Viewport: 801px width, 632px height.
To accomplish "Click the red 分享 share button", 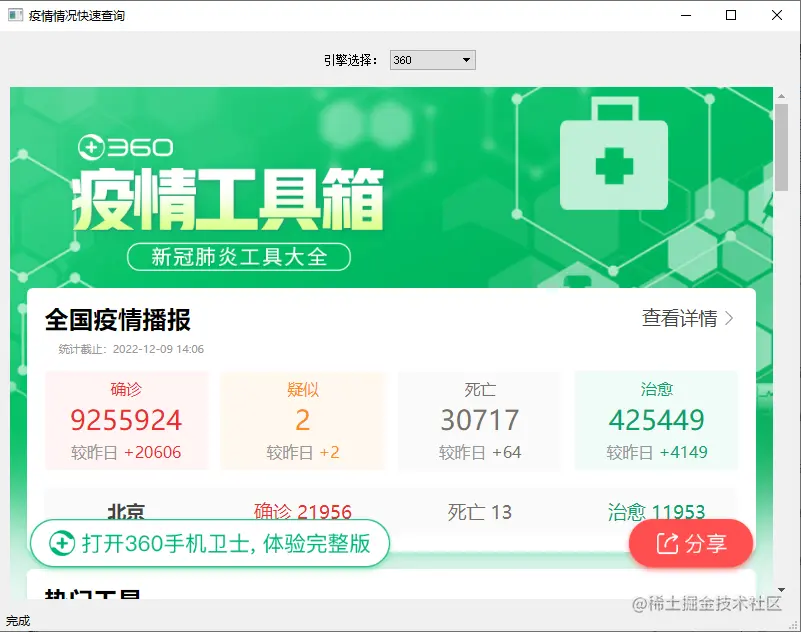I will (x=691, y=543).
